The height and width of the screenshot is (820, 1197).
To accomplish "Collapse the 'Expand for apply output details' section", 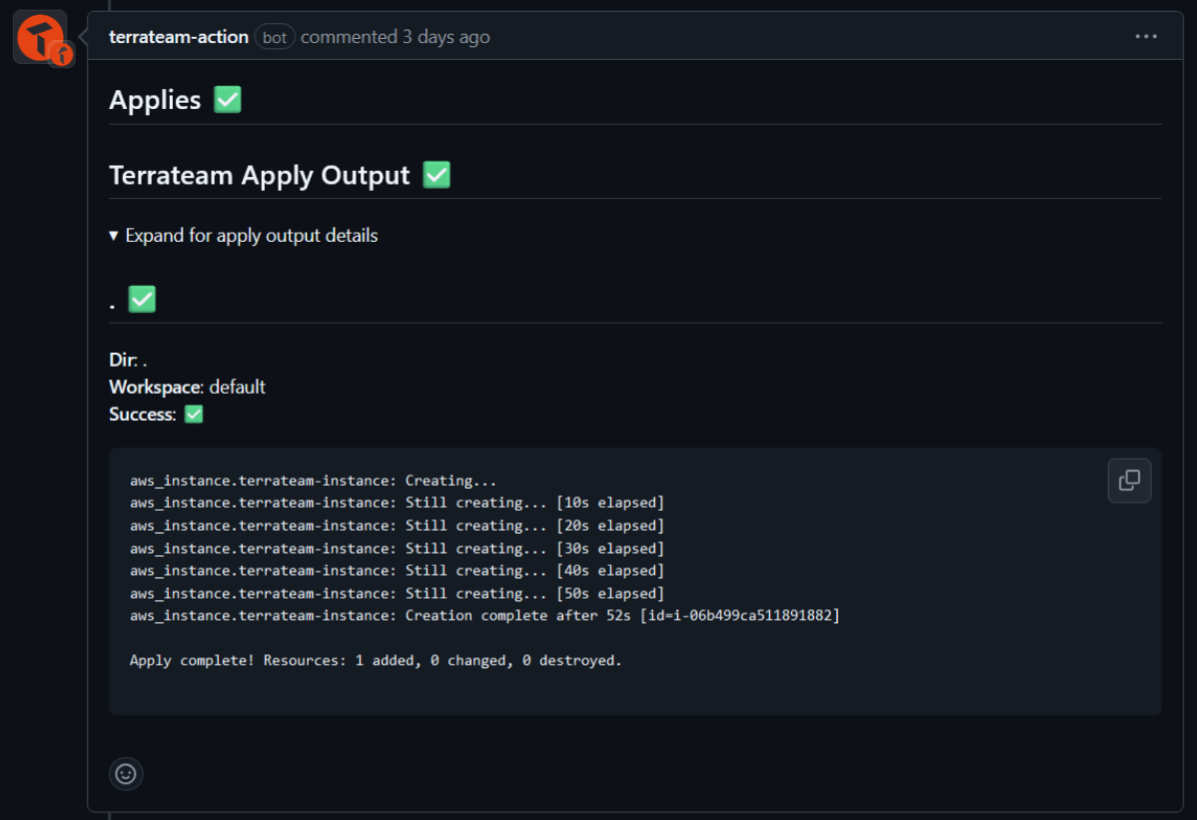I will click(244, 235).
